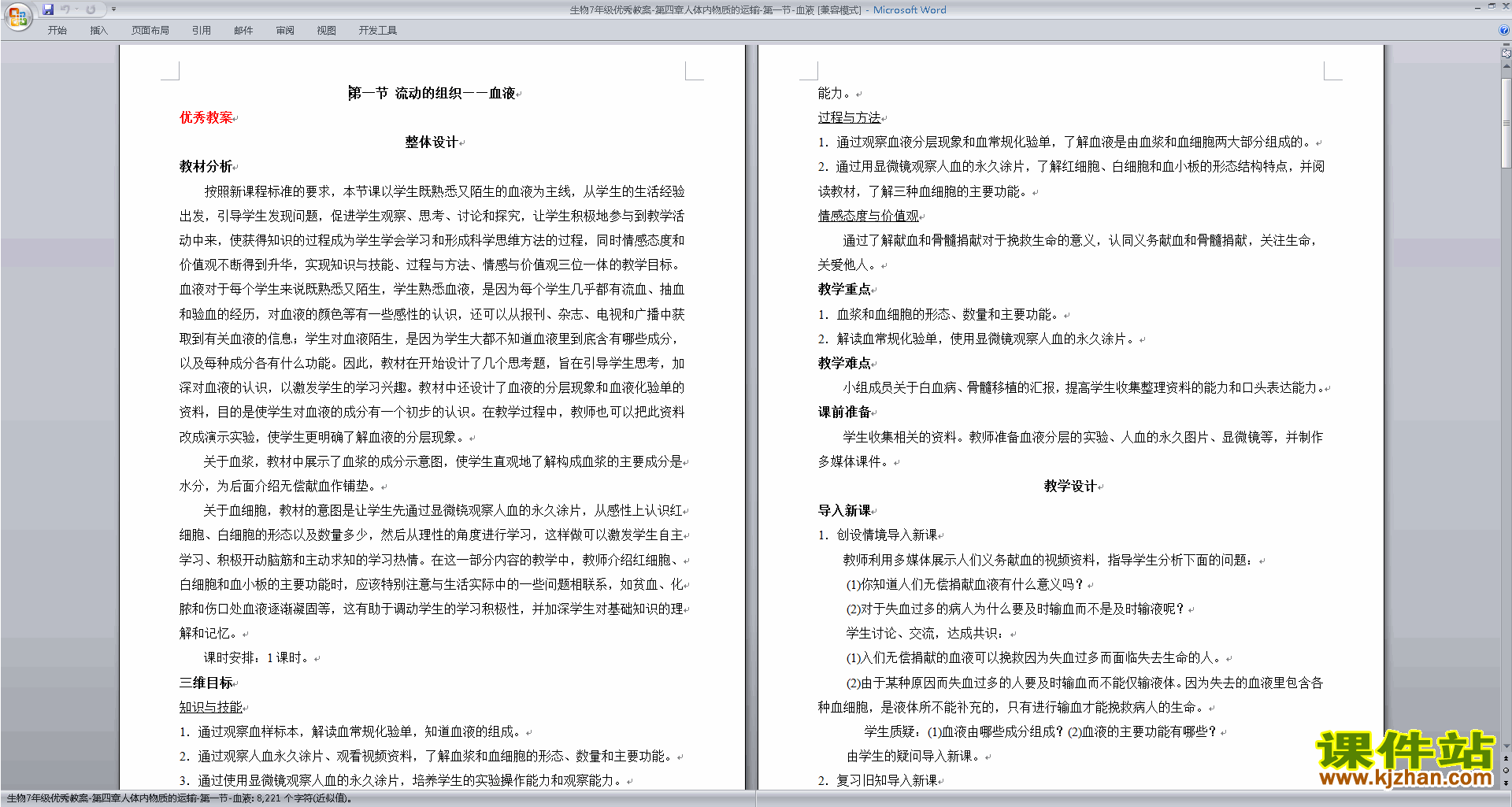The image size is (1512, 807).
Task: Switch to the 视图 tab
Action: click(327, 31)
